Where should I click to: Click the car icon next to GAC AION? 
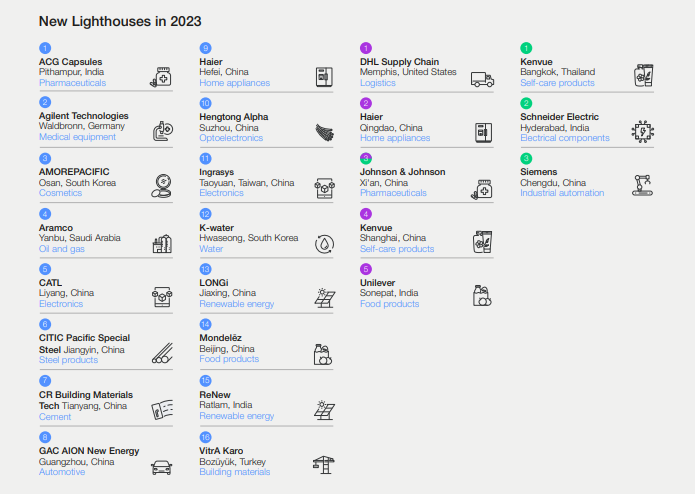coord(161,467)
